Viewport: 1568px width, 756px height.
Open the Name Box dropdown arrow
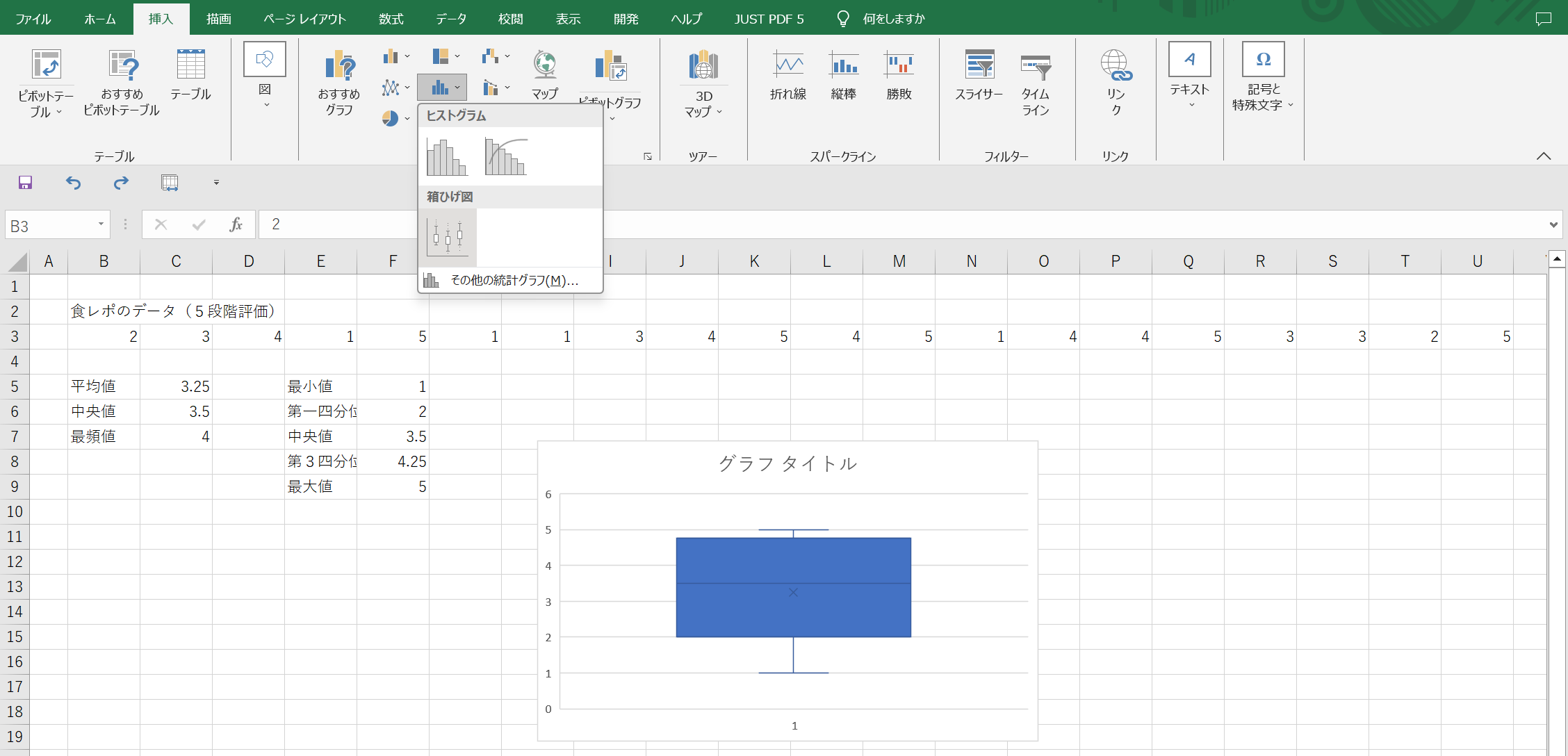[99, 224]
